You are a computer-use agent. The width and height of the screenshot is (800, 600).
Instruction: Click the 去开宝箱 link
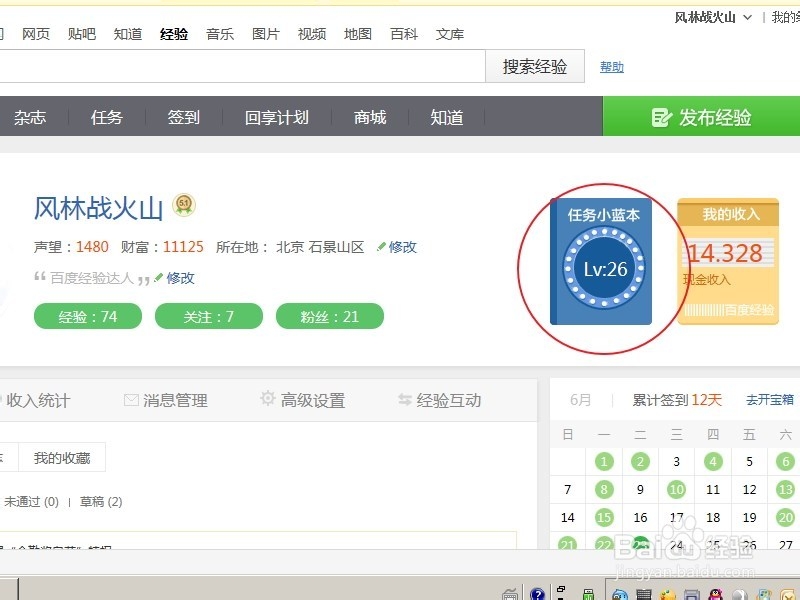[767, 399]
